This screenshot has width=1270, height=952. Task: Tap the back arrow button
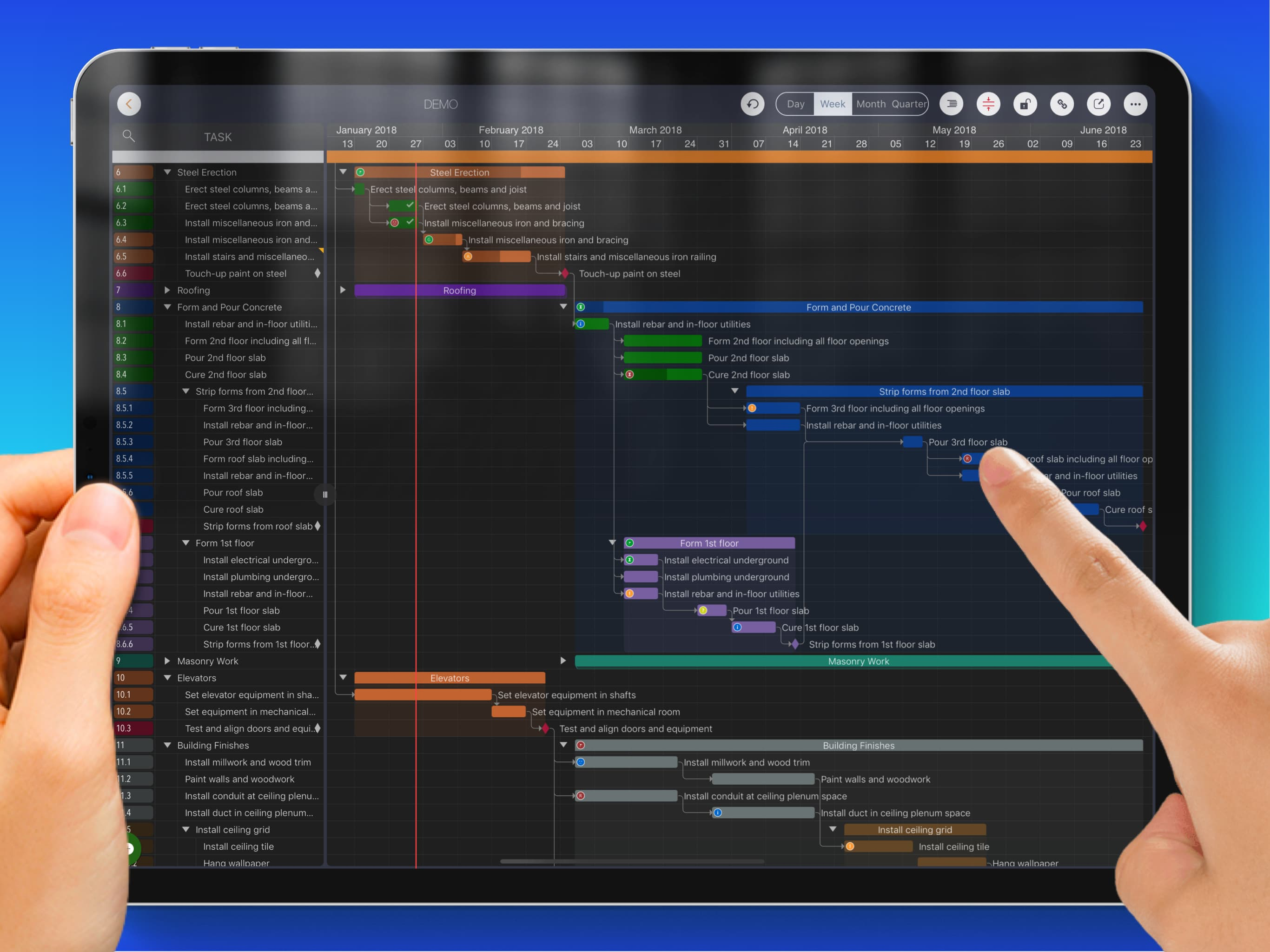click(x=129, y=104)
